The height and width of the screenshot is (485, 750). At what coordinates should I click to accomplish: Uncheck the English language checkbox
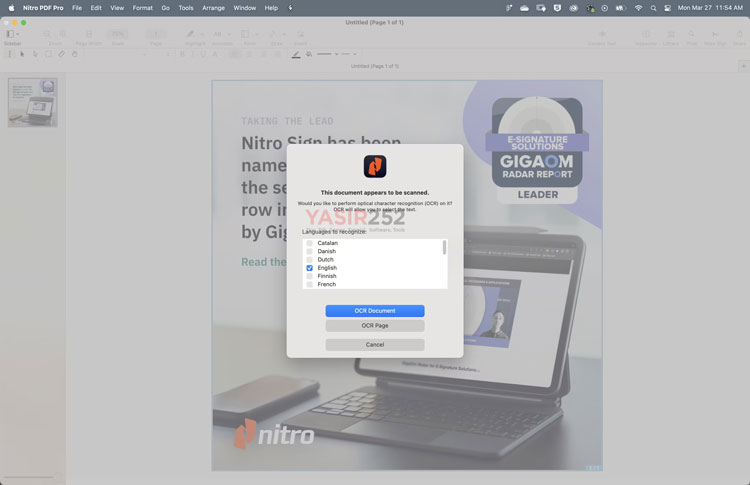pos(309,268)
